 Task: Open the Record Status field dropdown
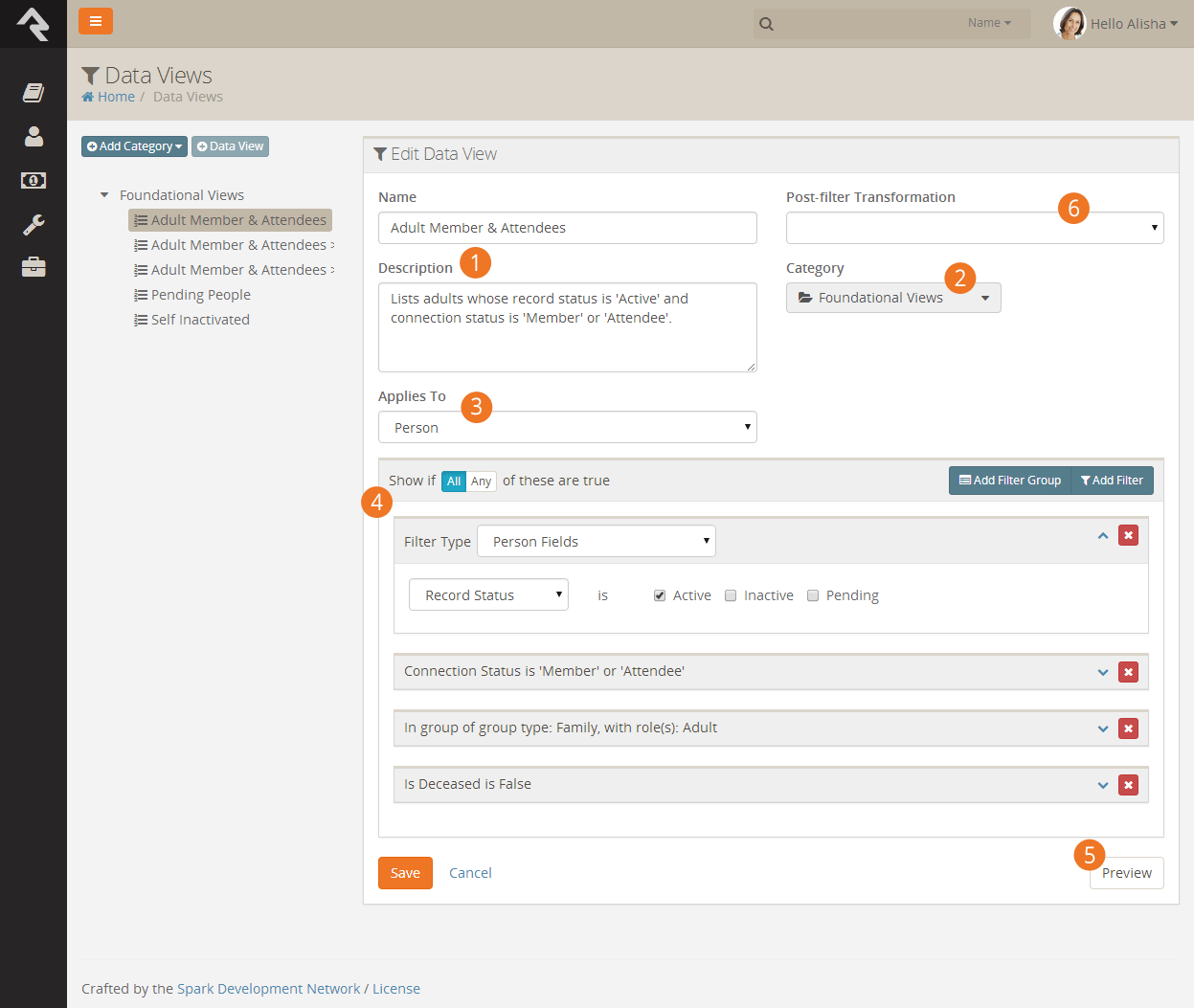click(488, 594)
